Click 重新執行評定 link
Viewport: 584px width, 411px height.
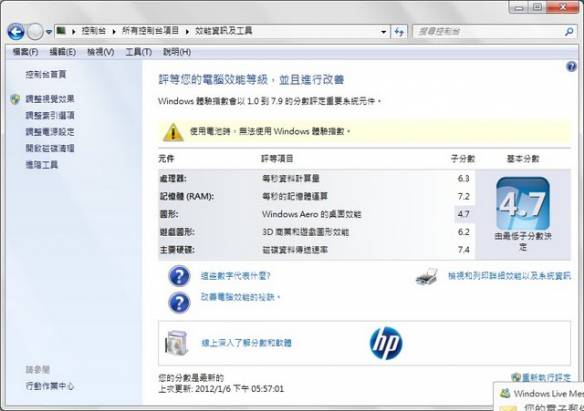(546, 377)
